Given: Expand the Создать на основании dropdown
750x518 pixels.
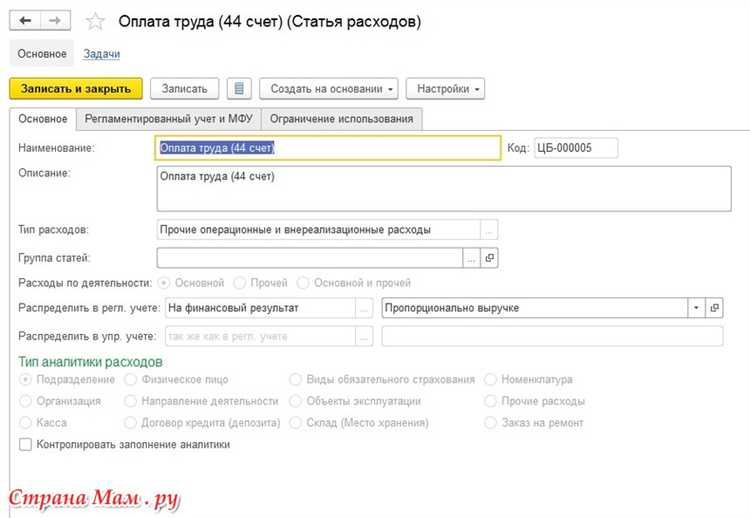Looking at the screenshot, I should point(329,88).
